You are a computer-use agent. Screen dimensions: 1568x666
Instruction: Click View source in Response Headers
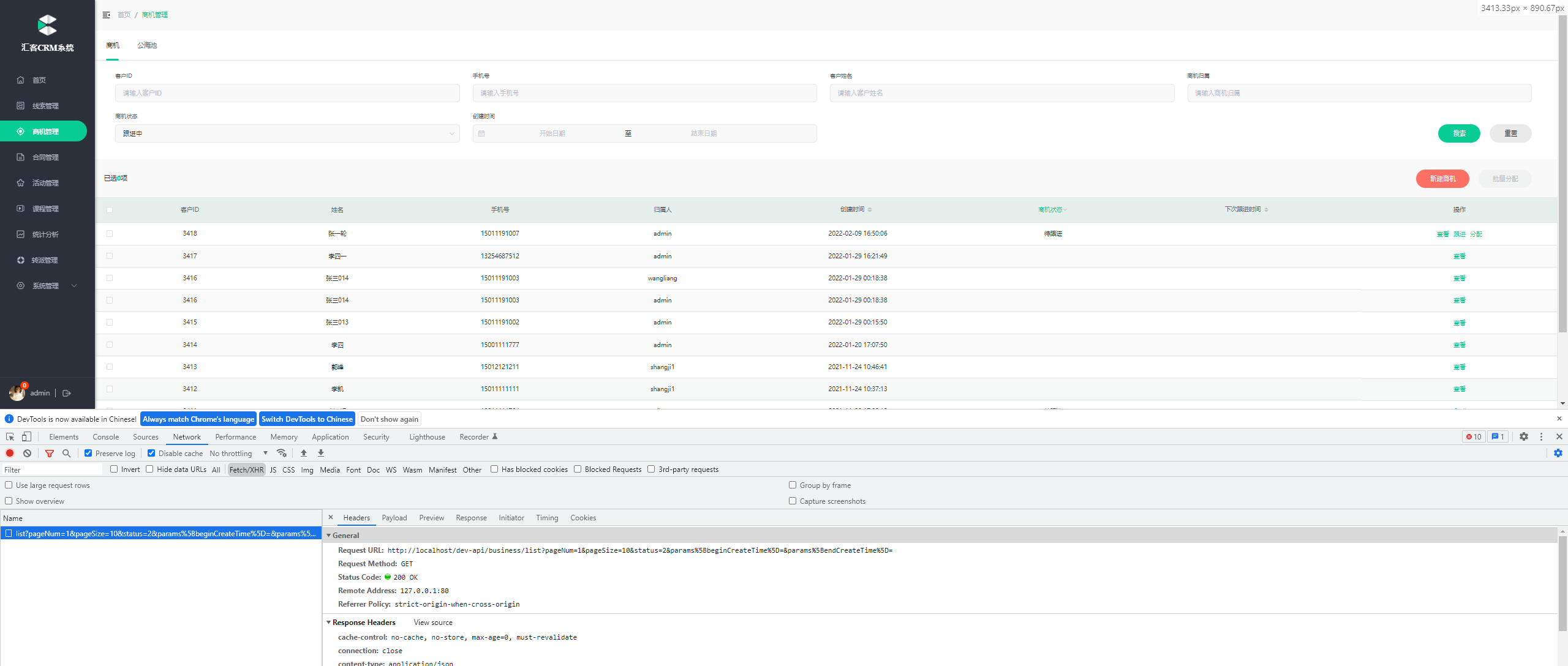433,623
